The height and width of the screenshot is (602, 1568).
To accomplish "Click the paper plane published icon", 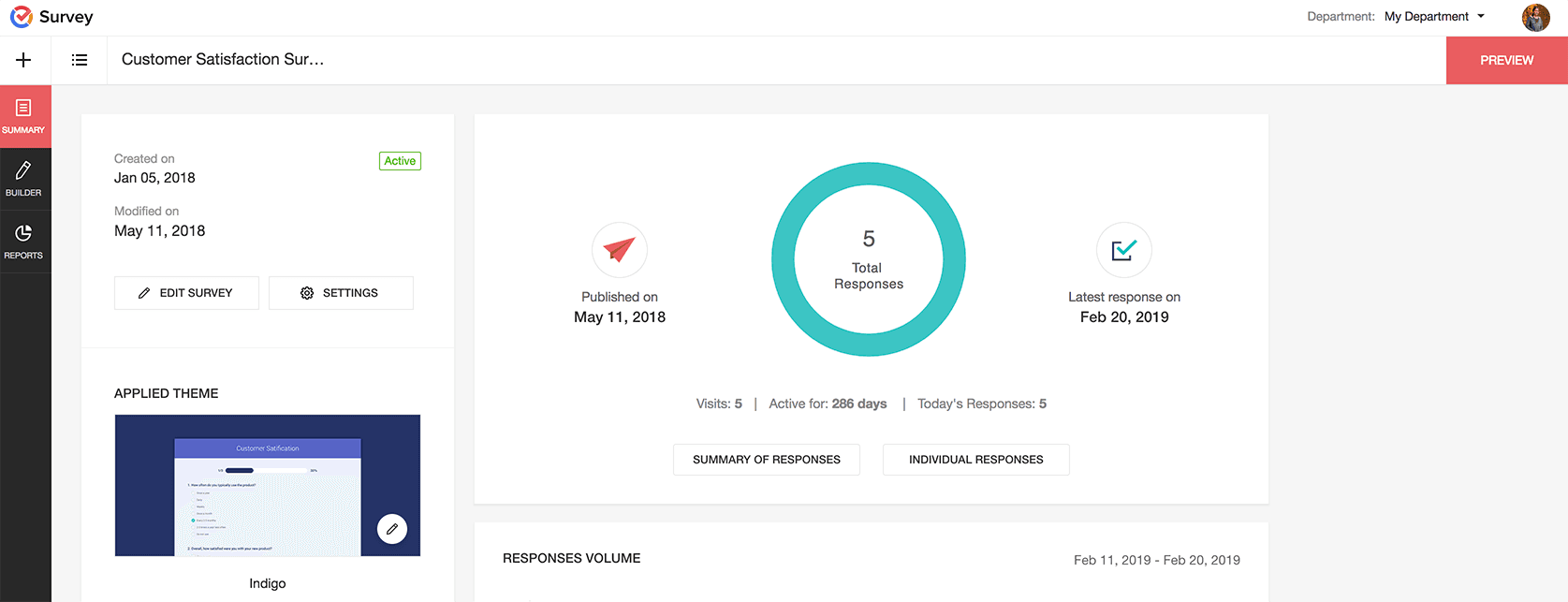I will pos(619,250).
